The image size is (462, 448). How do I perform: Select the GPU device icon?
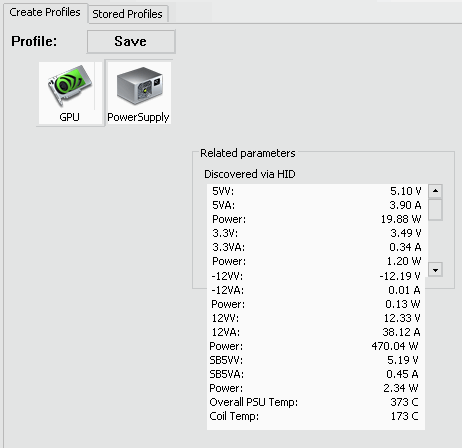[70, 93]
